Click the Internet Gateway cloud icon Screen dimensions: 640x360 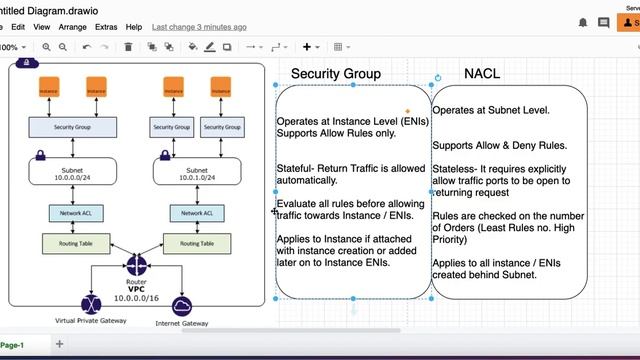pyautogui.click(x=182, y=306)
